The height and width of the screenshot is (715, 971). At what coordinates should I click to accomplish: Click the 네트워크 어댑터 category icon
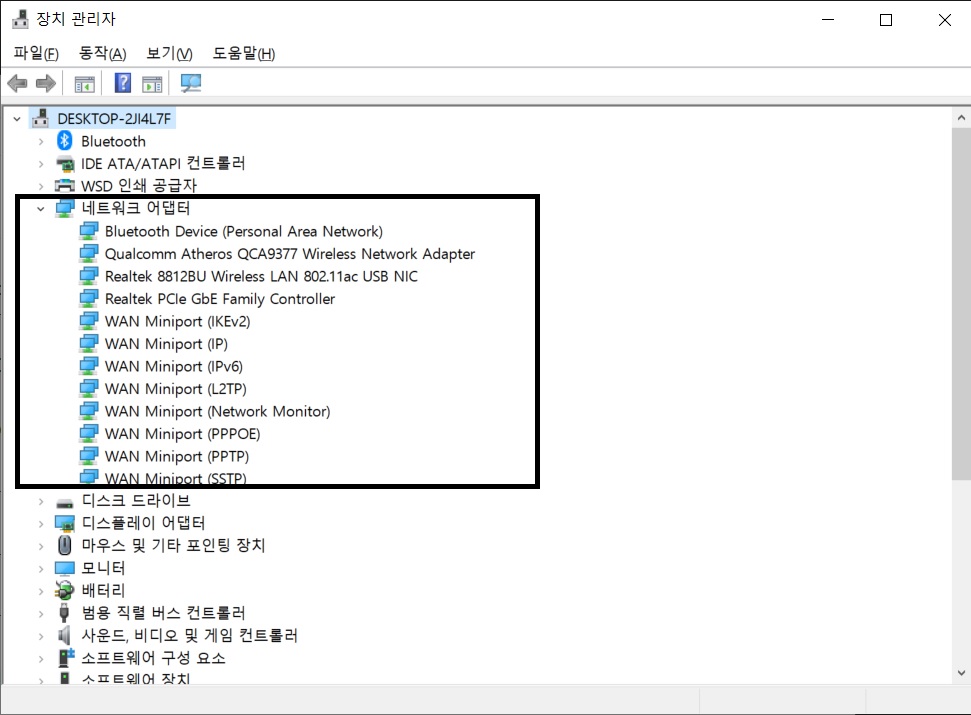(64, 209)
